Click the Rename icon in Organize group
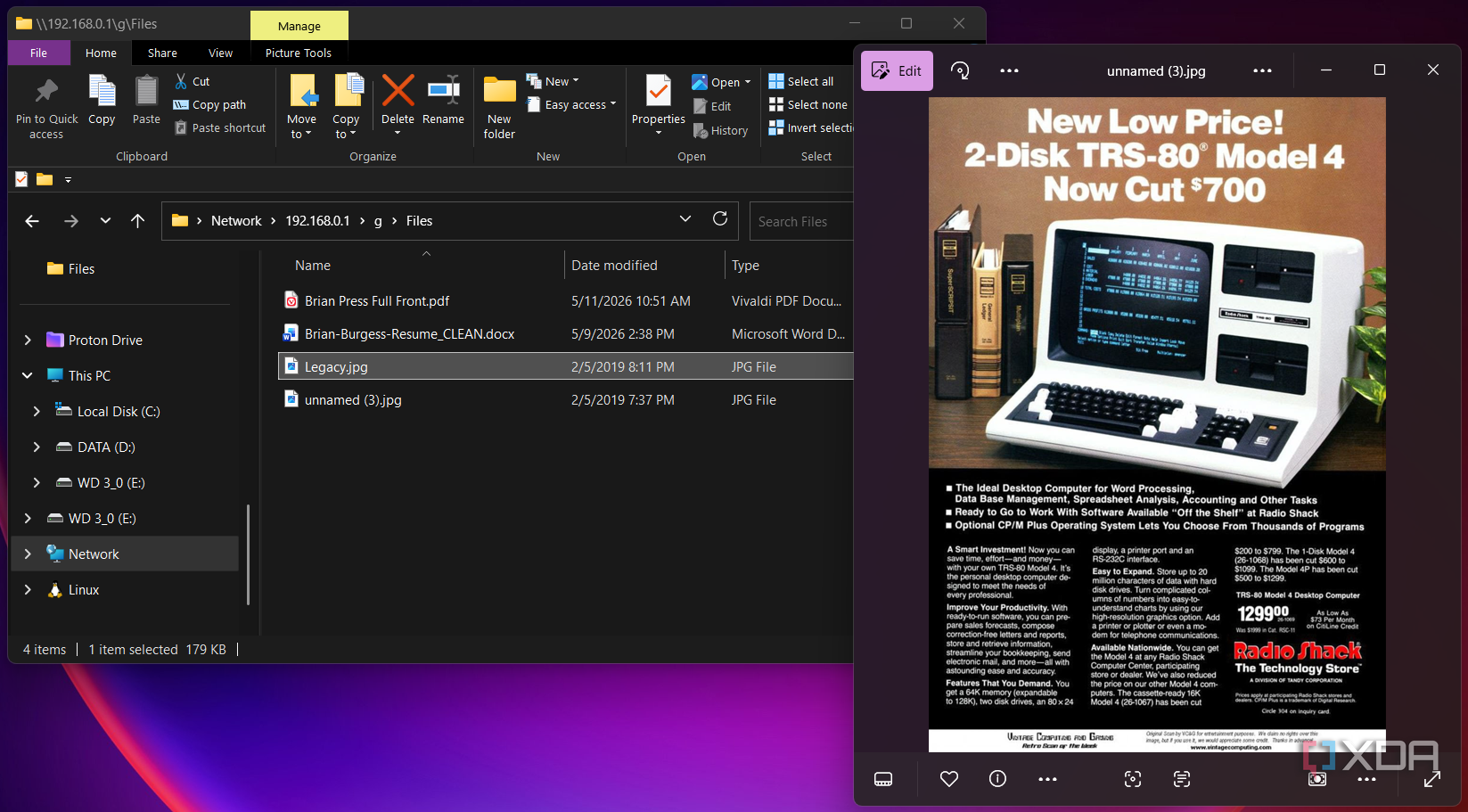The width and height of the screenshot is (1468, 812). click(x=443, y=90)
